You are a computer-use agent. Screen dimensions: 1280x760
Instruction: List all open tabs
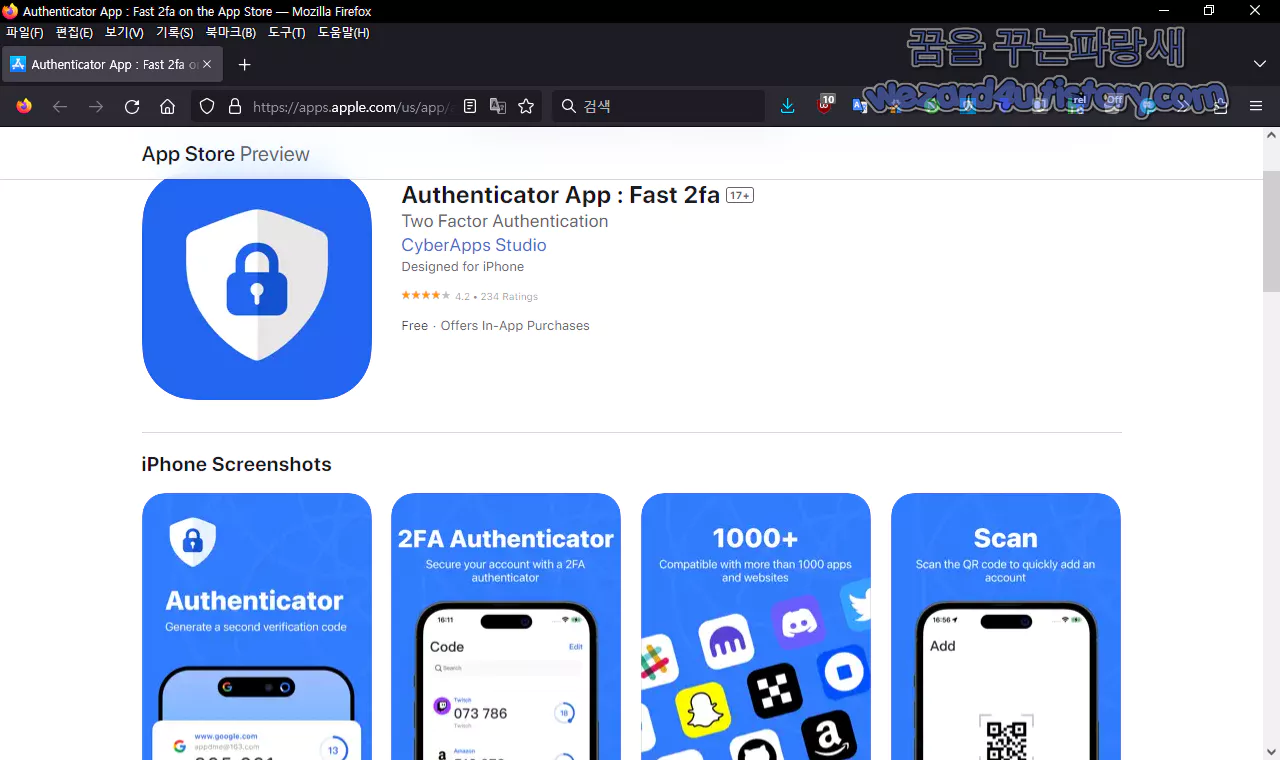point(1260,64)
